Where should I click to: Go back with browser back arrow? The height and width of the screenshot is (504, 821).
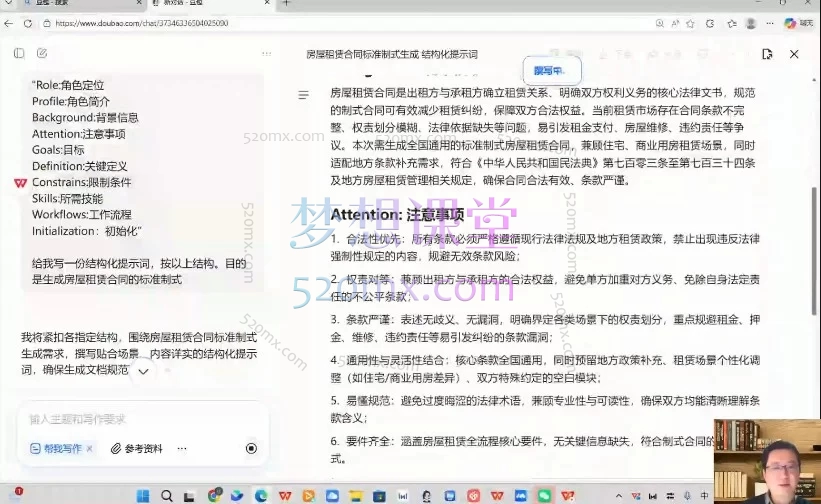tap(8, 24)
